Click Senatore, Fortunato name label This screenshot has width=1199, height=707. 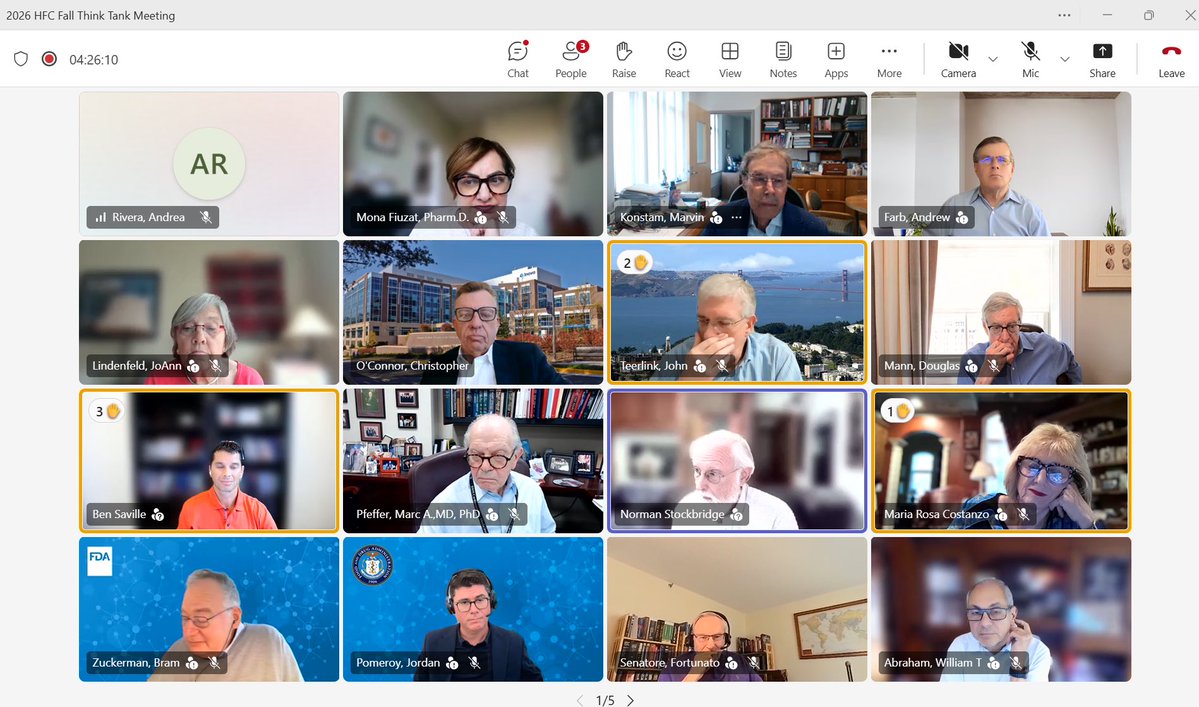pyautogui.click(x=669, y=663)
